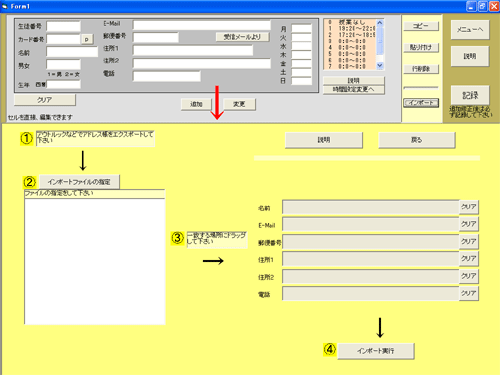Screen dimensions: 500x375
Task: Click the 説明 button under the time list
Action: (x=354, y=80)
